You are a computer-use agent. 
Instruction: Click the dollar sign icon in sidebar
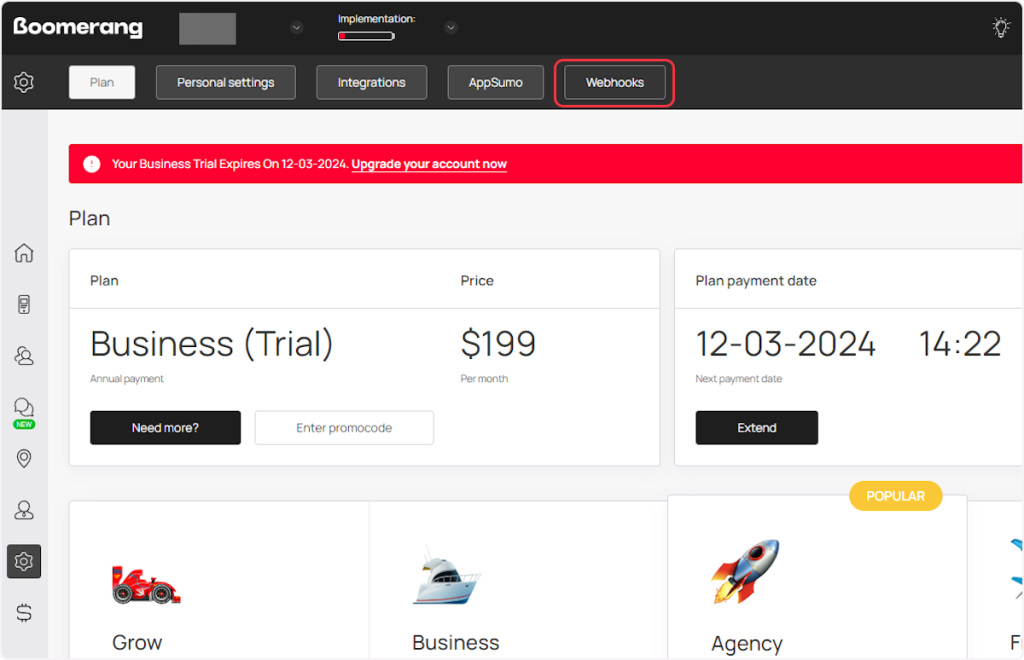coord(24,613)
